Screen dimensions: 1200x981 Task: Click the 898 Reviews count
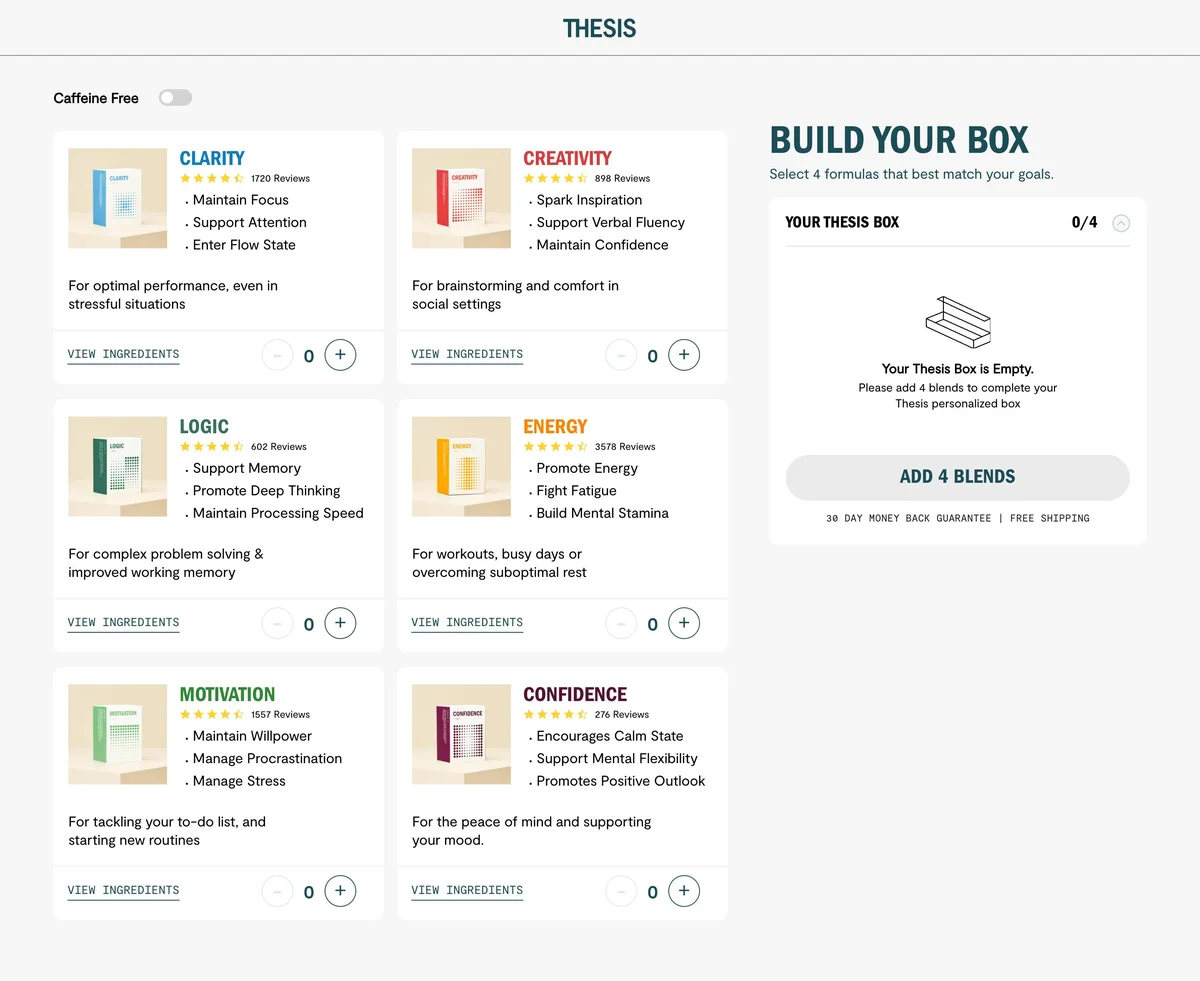pyautogui.click(x=622, y=178)
